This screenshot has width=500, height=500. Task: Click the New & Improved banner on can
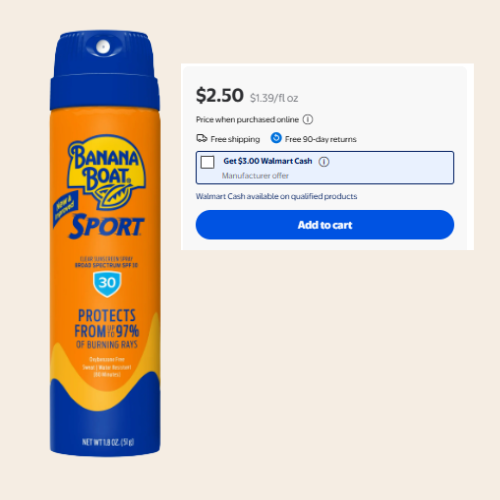coord(65,207)
